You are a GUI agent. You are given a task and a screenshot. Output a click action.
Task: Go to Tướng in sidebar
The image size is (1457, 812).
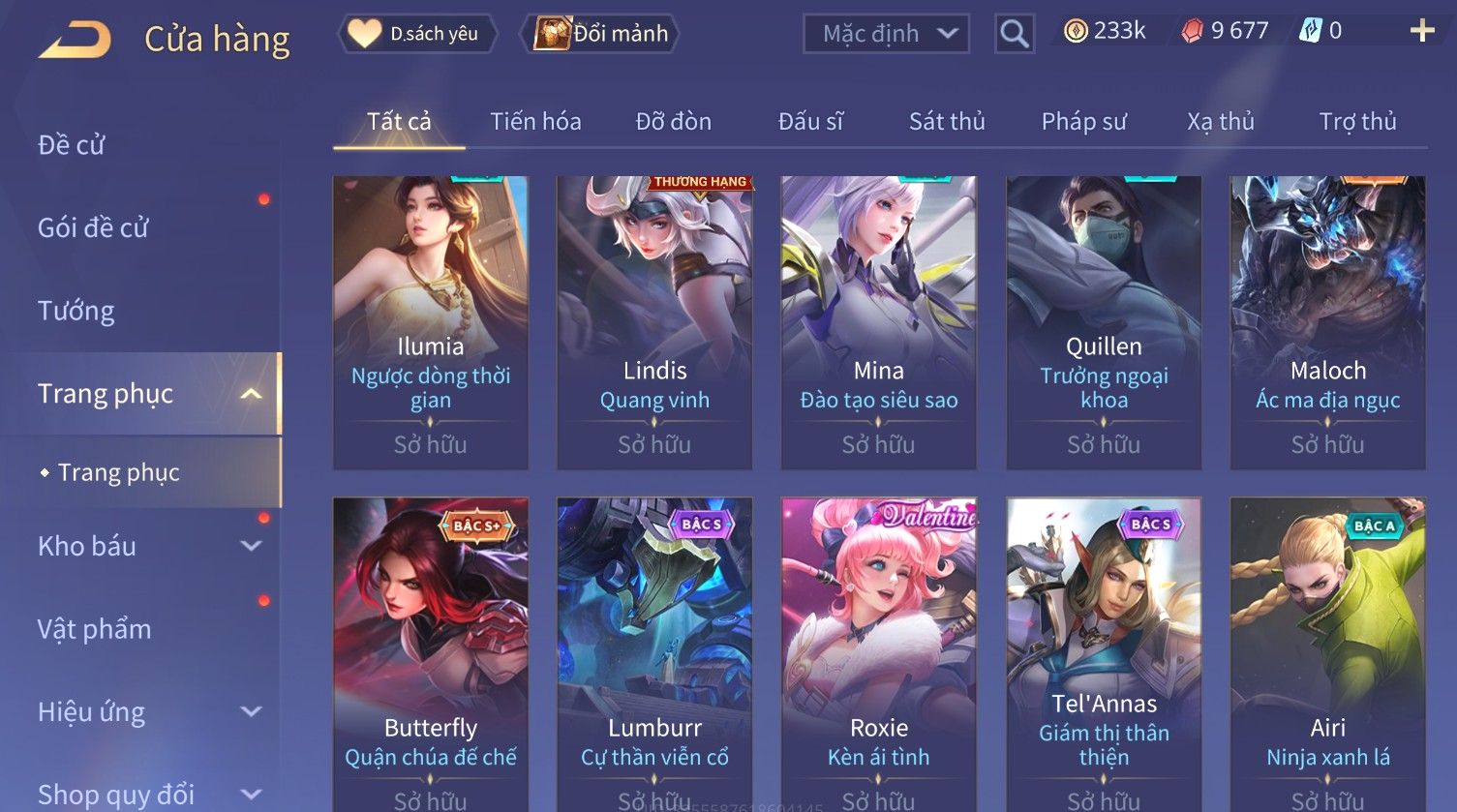coord(76,311)
